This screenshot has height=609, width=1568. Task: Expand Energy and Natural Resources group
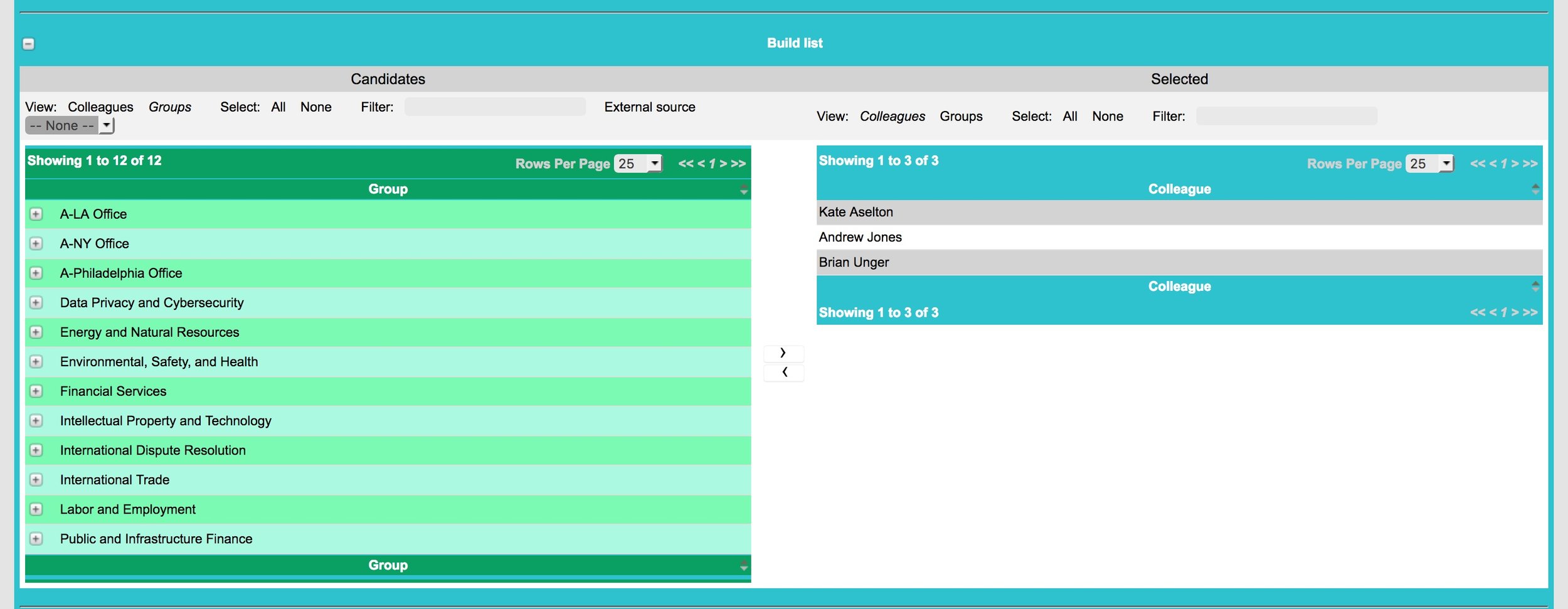(36, 332)
